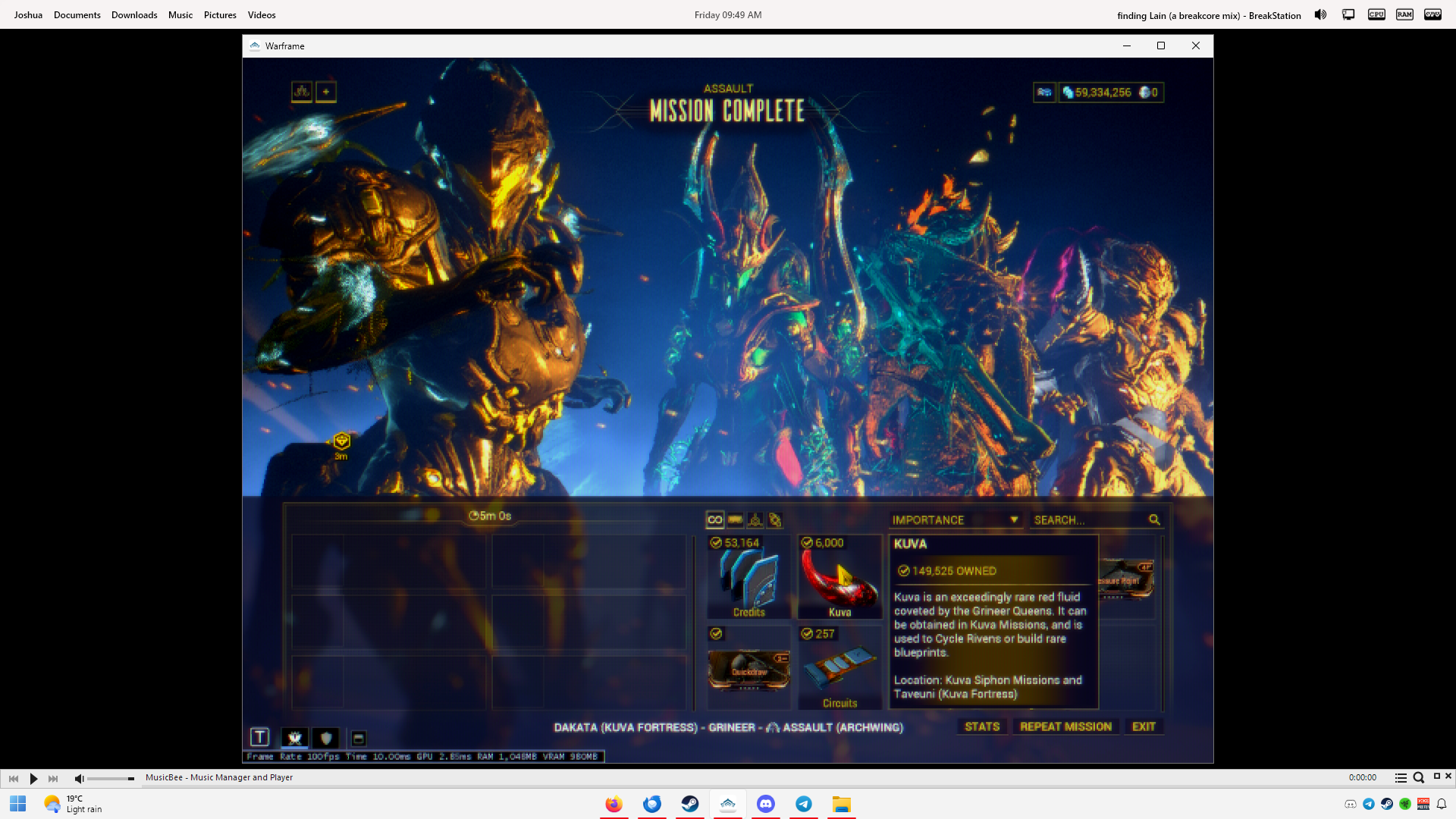Adjust the MusicBee volume slider
This screenshot has width=1456, height=819.
pyautogui.click(x=111, y=778)
